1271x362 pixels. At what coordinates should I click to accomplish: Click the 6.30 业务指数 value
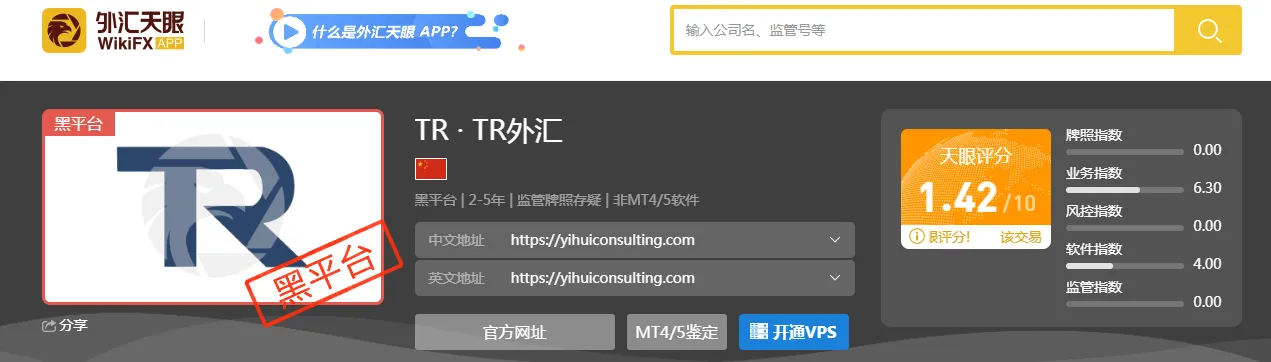1208,188
